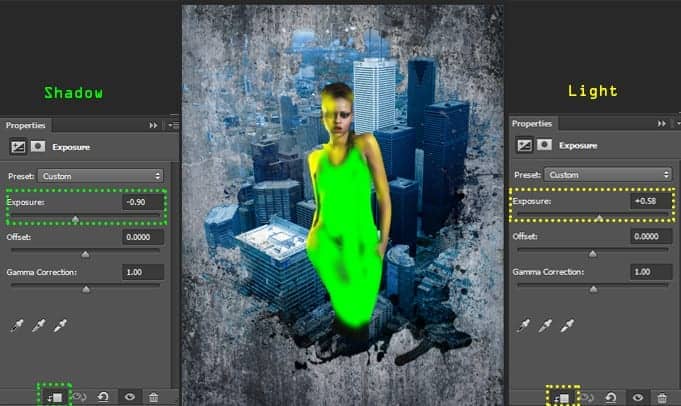The image size is (681, 406).
Task: Pick white point eyedropper in Light panel
Action: pyautogui.click(x=567, y=325)
